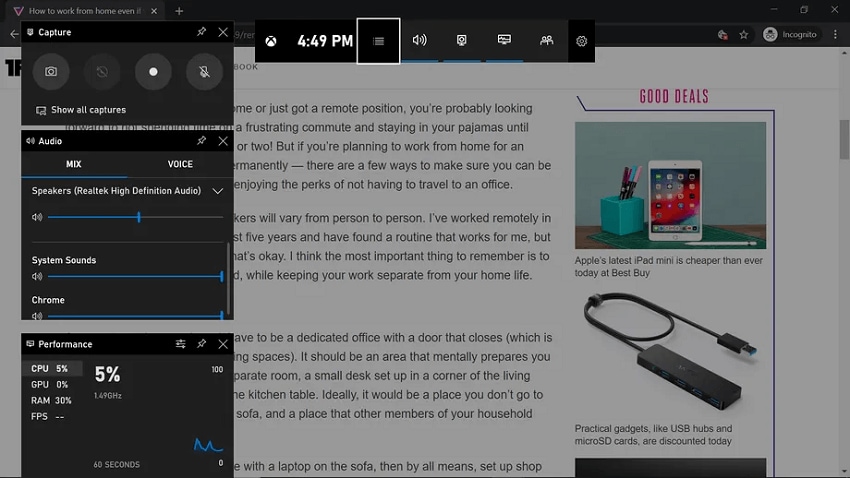This screenshot has width=850, height=478.
Task: Select the FPS performance metric
Action: click(x=52, y=416)
